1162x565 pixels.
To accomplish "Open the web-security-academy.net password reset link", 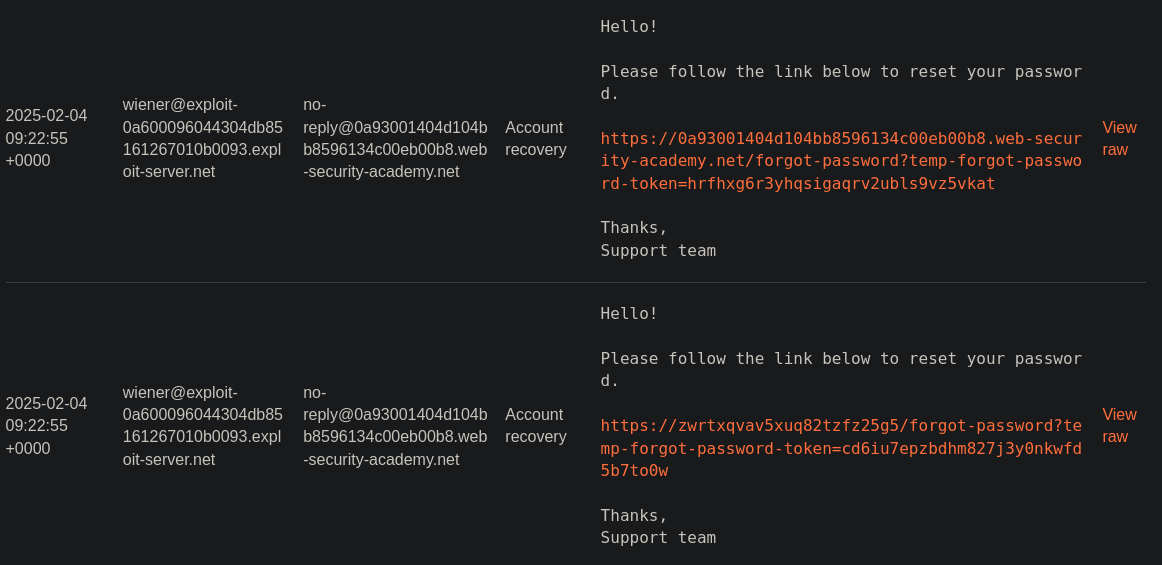I will tap(840, 161).
